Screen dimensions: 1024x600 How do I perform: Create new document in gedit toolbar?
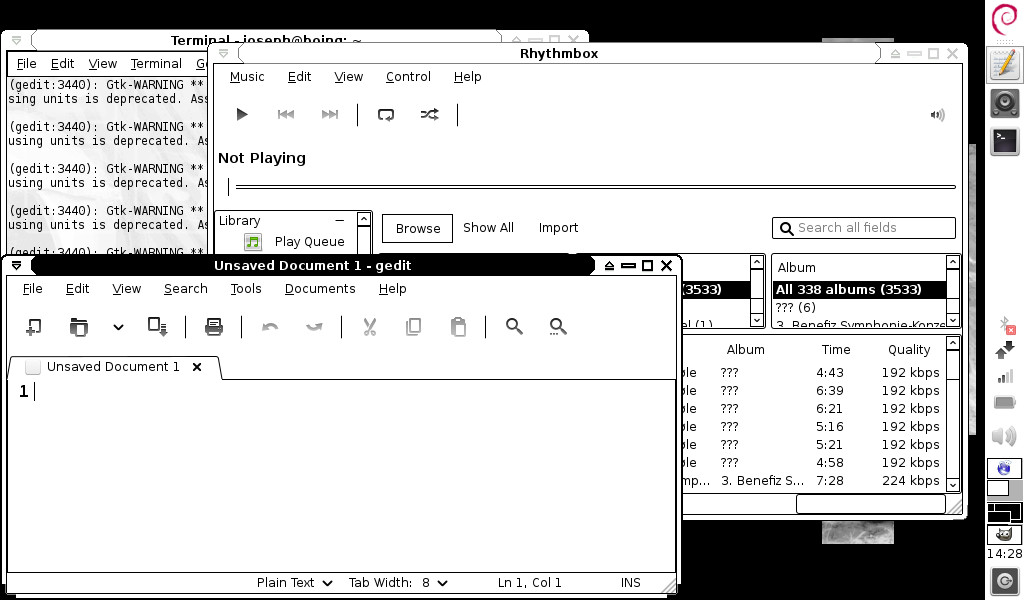(x=33, y=326)
